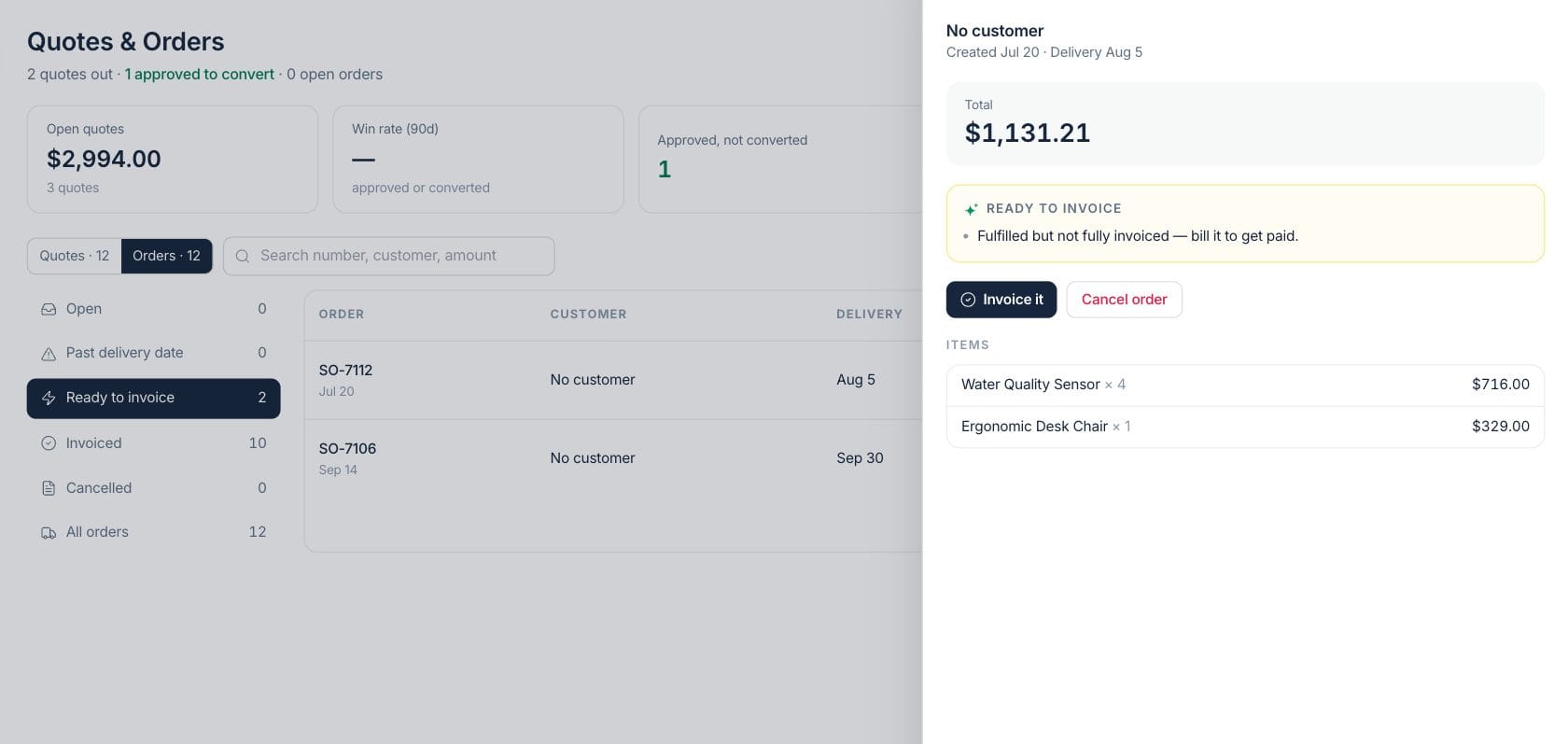Image resolution: width=1568 pixels, height=744 pixels.
Task: Show Cancelled orders
Action: point(154,488)
